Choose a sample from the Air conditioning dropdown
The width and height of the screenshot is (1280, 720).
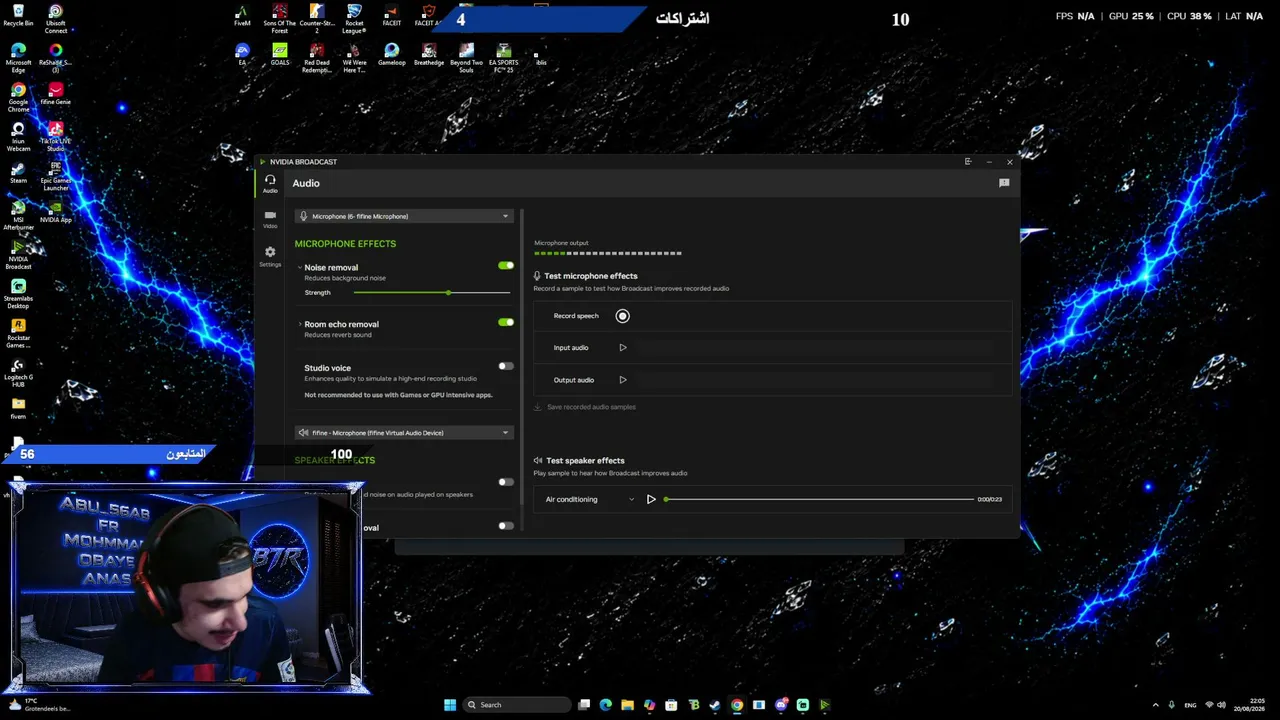click(x=590, y=499)
